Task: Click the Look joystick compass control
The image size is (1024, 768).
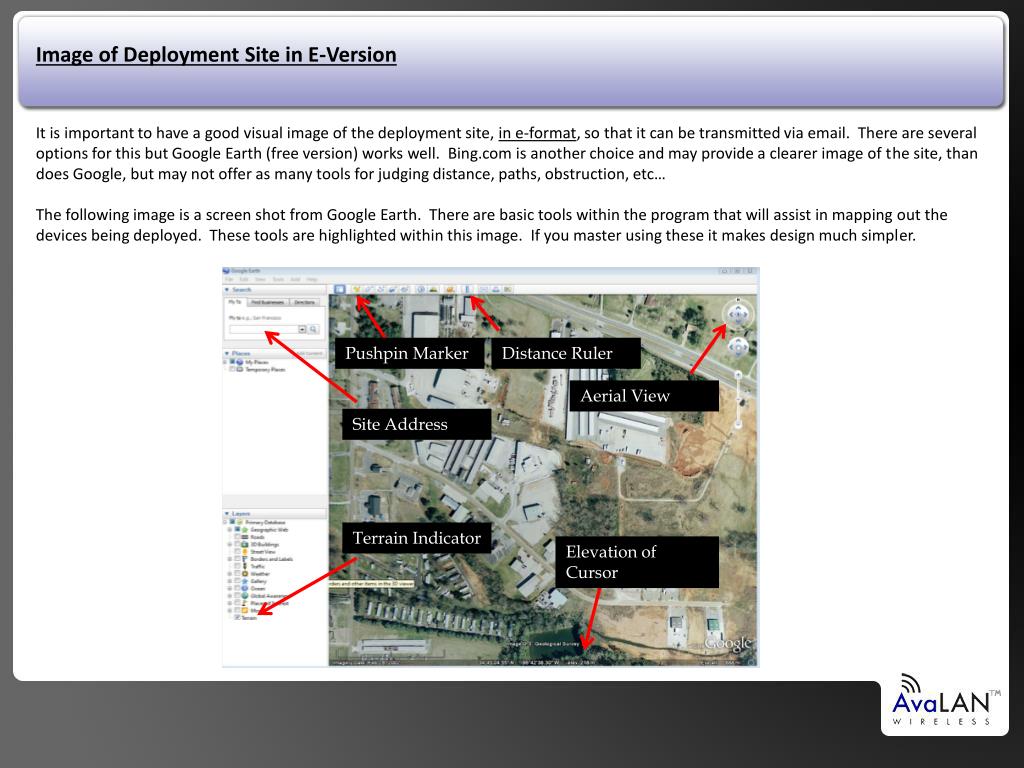Action: 738,314
